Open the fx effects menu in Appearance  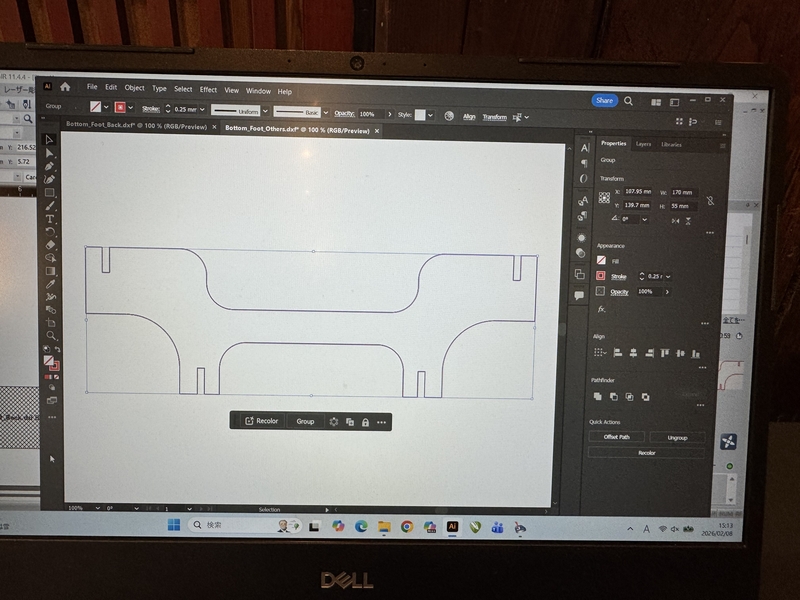click(x=601, y=310)
